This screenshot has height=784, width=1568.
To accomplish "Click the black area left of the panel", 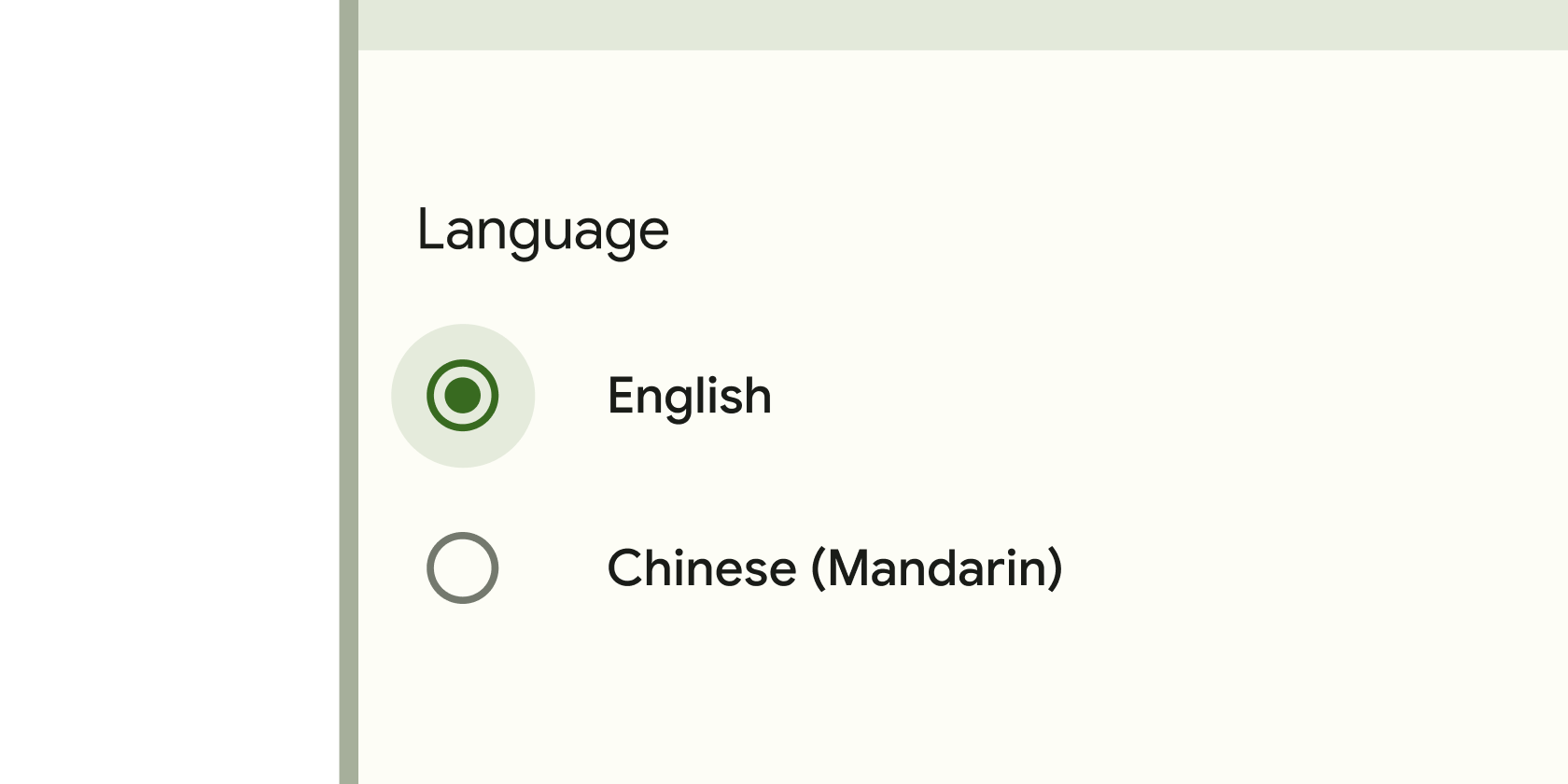I will [x=168, y=392].
